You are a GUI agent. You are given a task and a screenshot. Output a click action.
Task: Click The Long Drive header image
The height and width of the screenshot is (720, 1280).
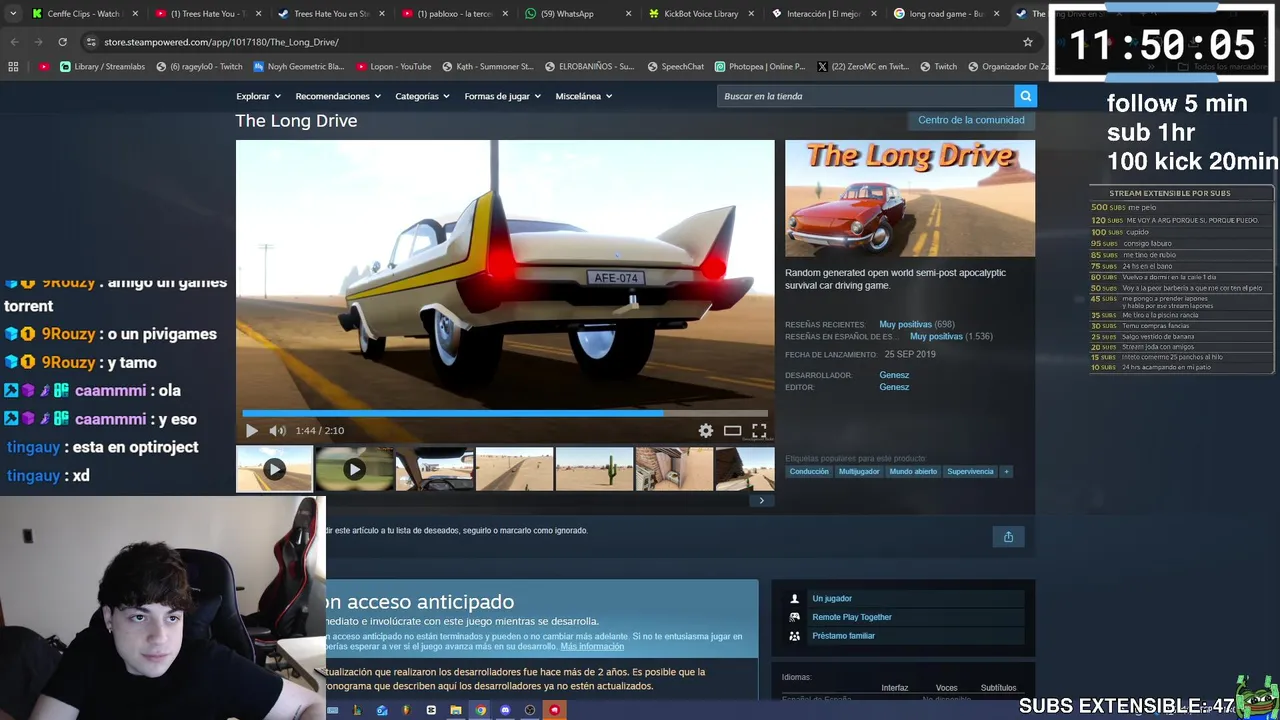(910, 198)
